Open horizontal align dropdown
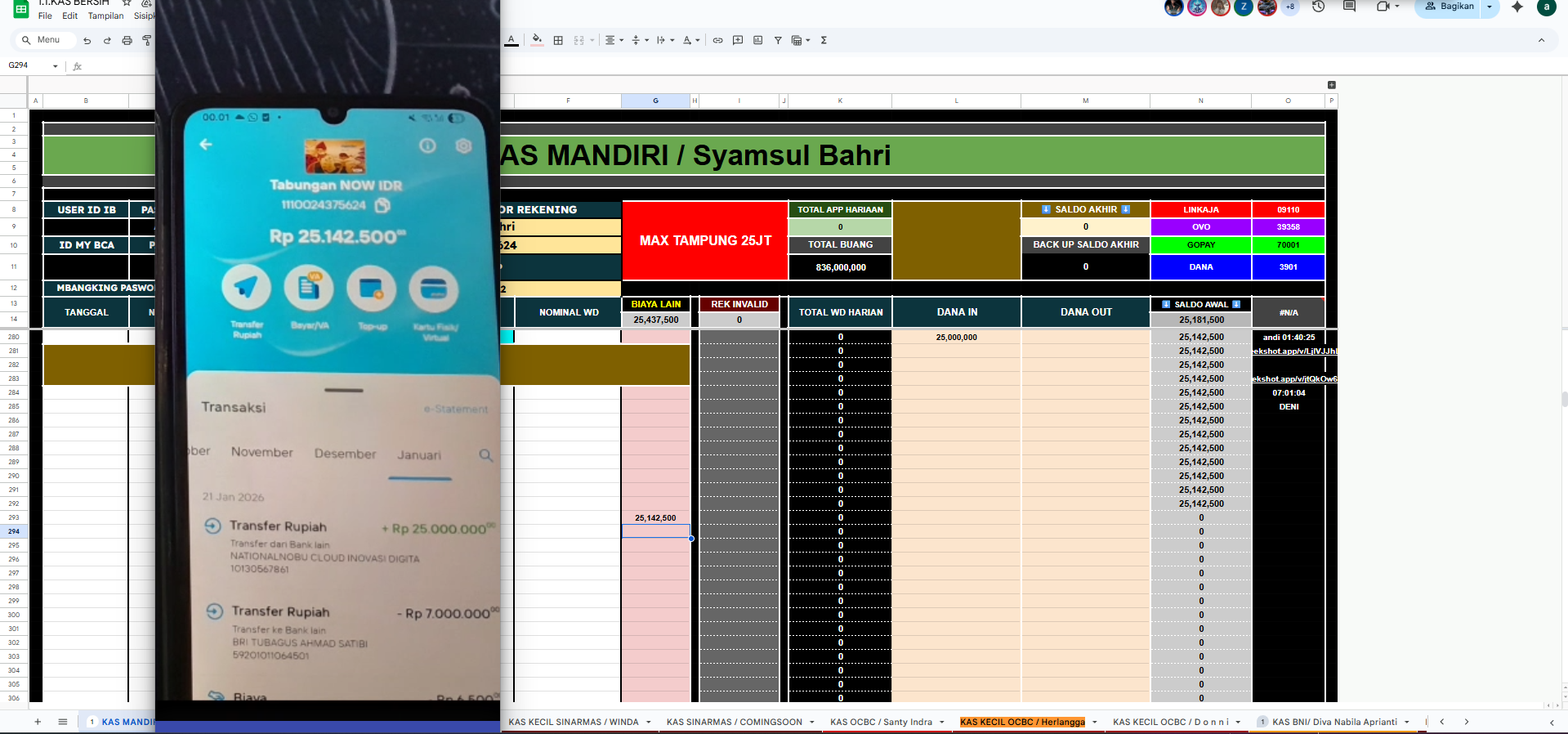The width and height of the screenshot is (1568, 734). coord(614,40)
